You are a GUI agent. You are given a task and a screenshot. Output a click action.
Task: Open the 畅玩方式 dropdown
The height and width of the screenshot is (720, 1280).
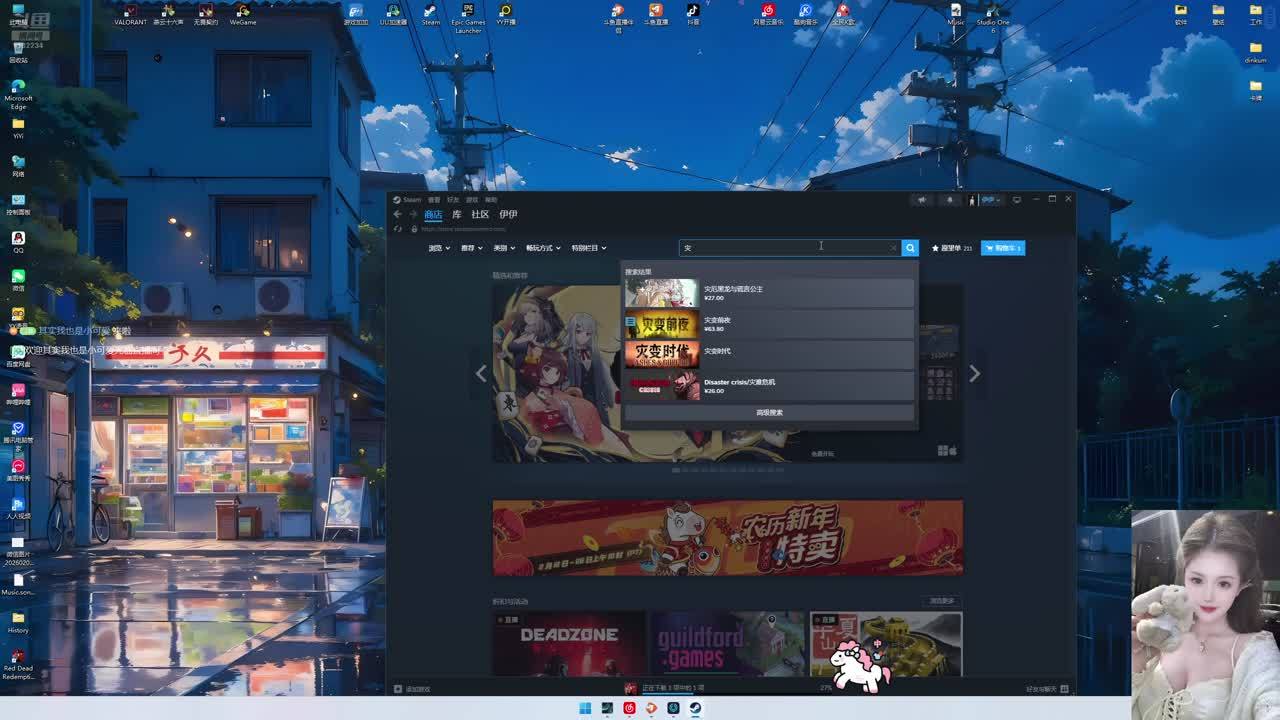pos(543,248)
